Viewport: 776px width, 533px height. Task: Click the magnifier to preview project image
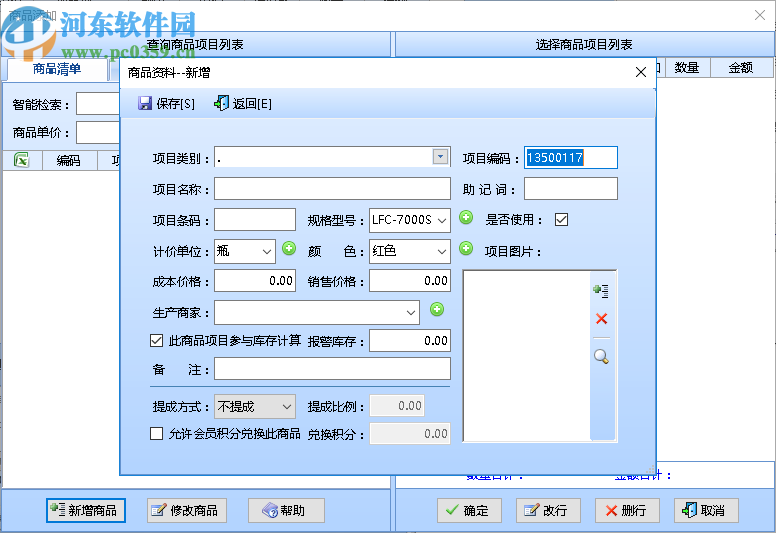(x=601, y=356)
